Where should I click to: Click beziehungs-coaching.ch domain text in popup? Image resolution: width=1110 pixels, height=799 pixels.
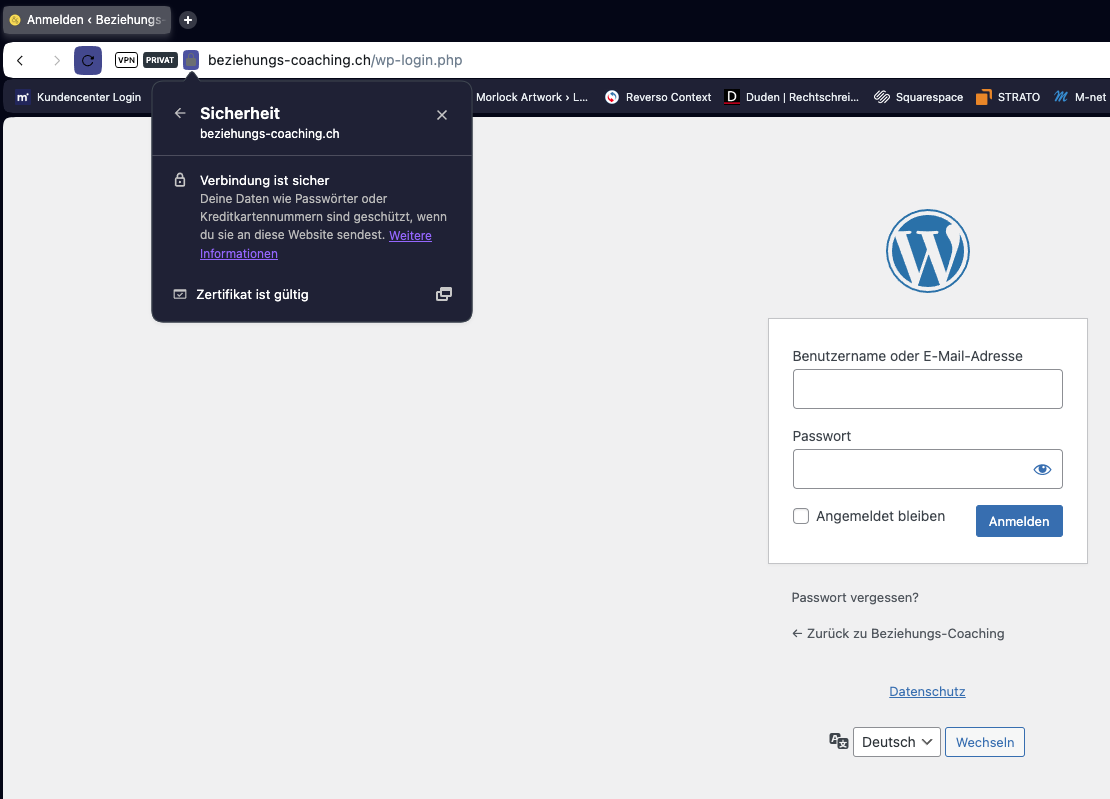[x=270, y=134]
